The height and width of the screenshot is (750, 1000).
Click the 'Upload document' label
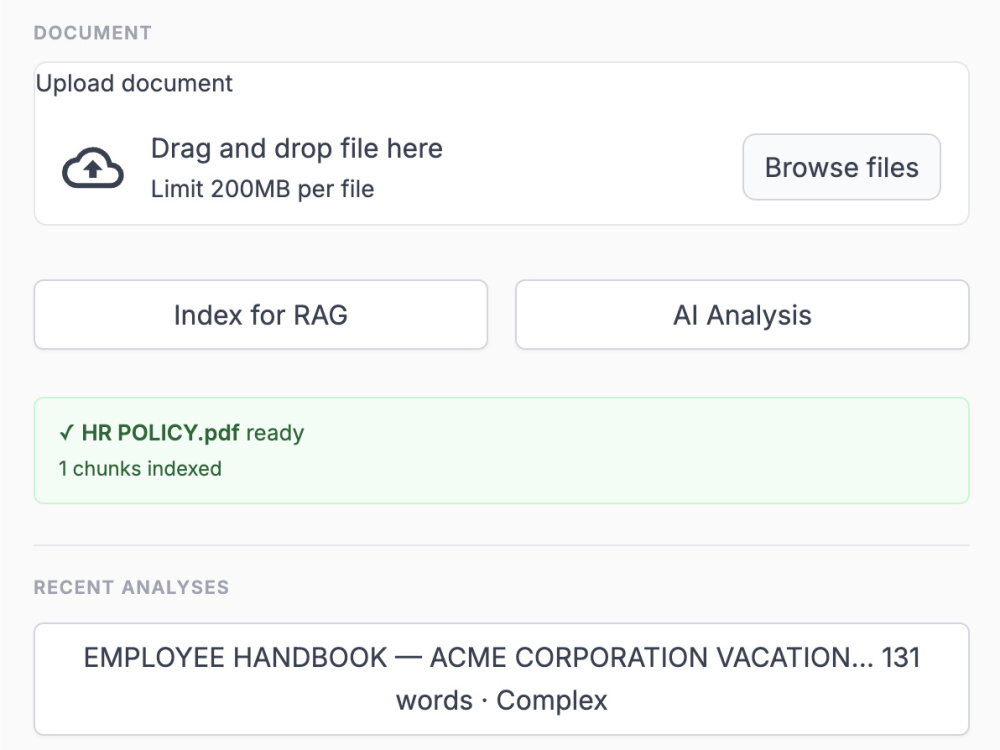click(134, 84)
